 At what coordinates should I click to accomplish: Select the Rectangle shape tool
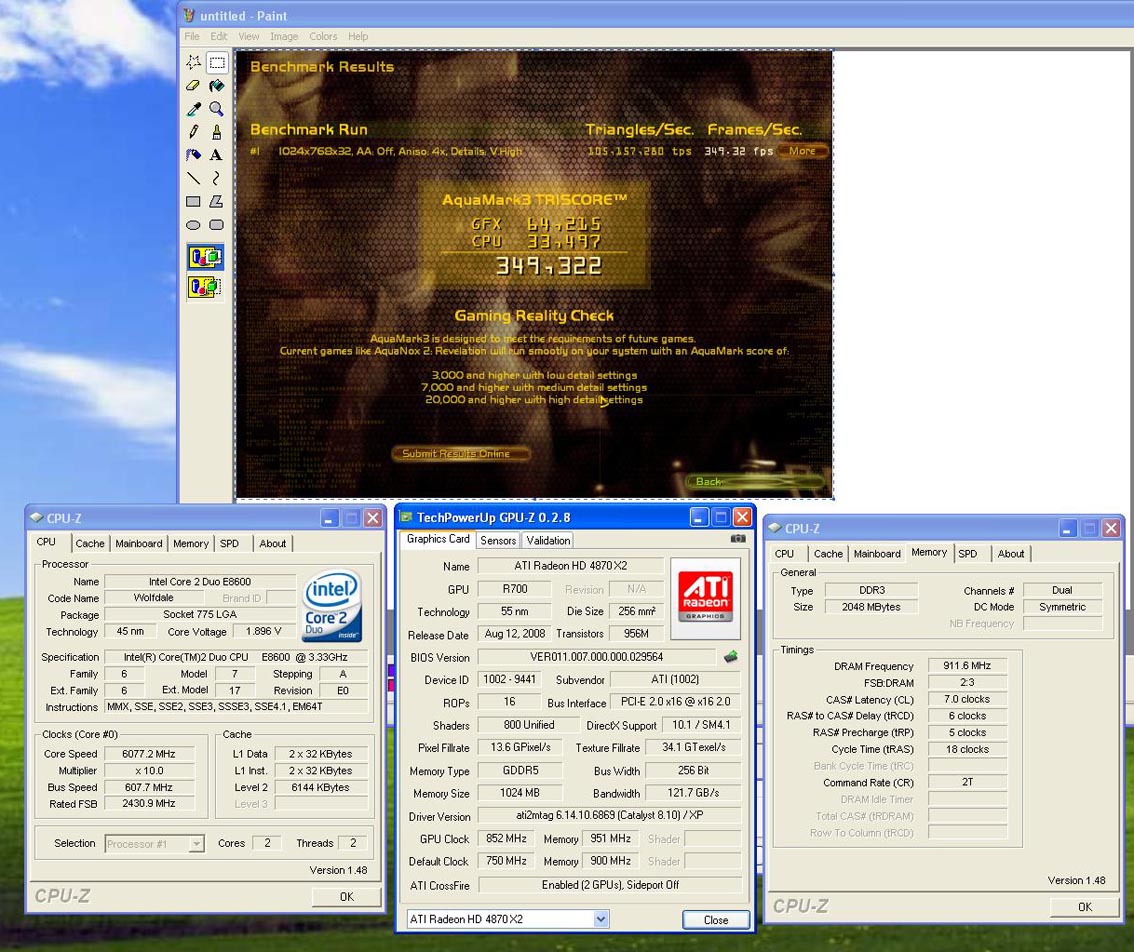click(x=193, y=202)
